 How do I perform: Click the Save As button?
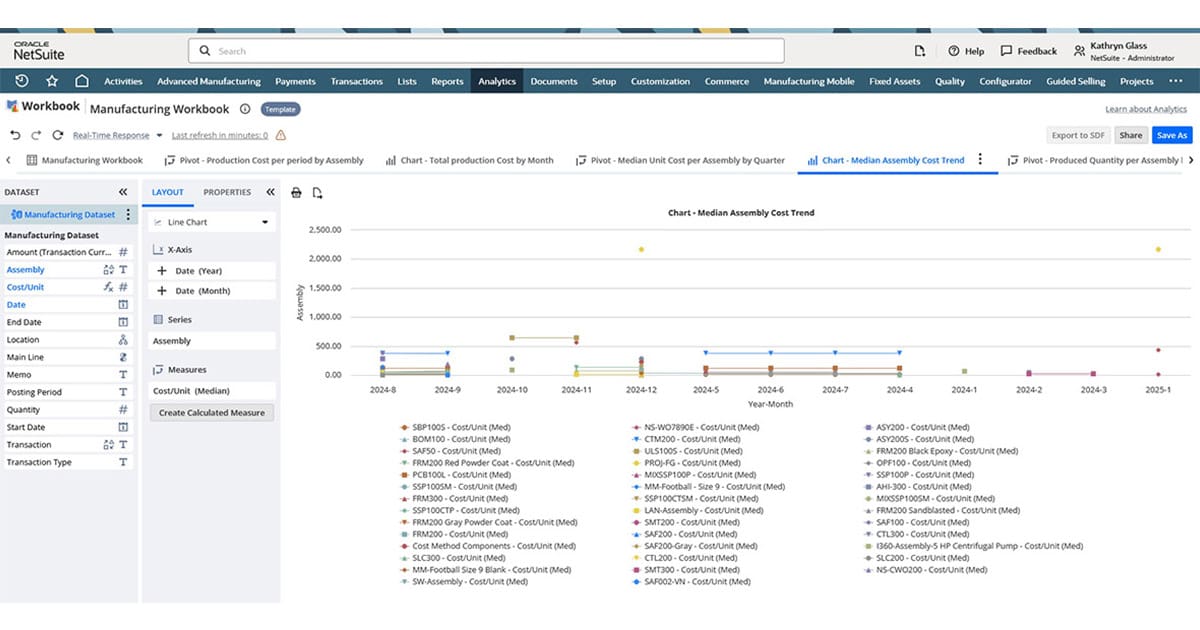click(1170, 134)
